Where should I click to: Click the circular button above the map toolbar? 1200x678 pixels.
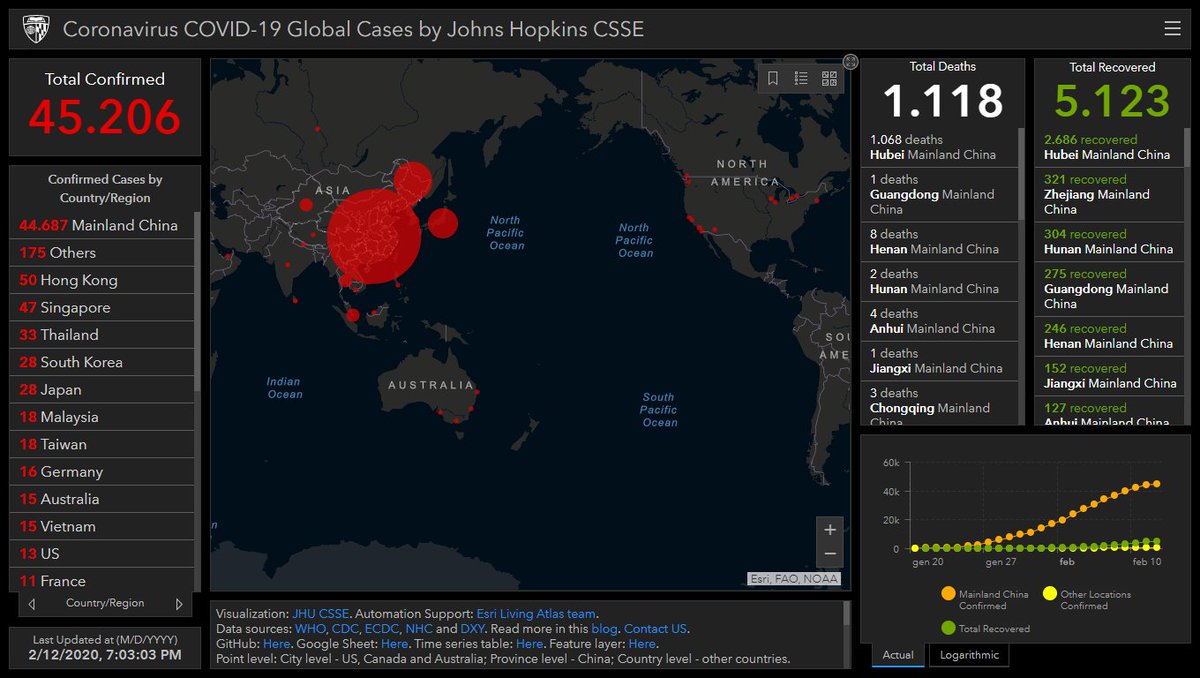point(849,60)
